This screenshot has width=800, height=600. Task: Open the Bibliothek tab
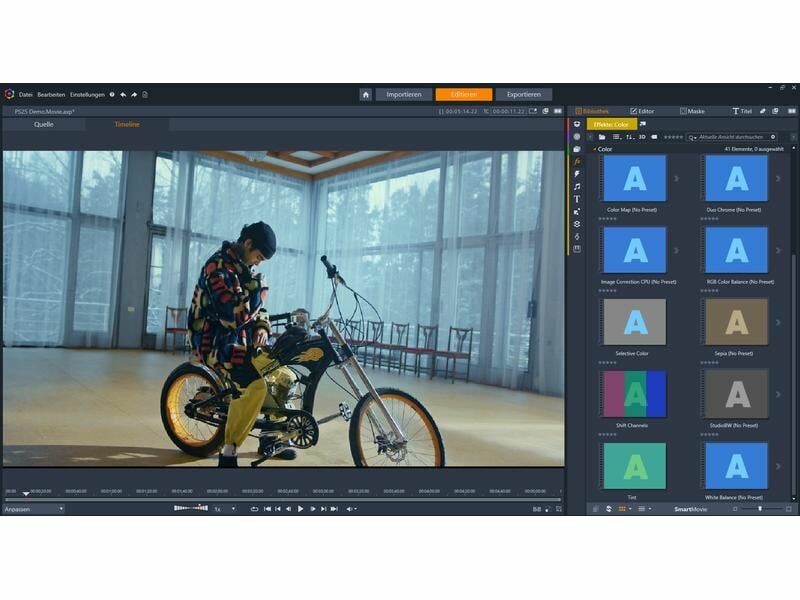coord(592,111)
